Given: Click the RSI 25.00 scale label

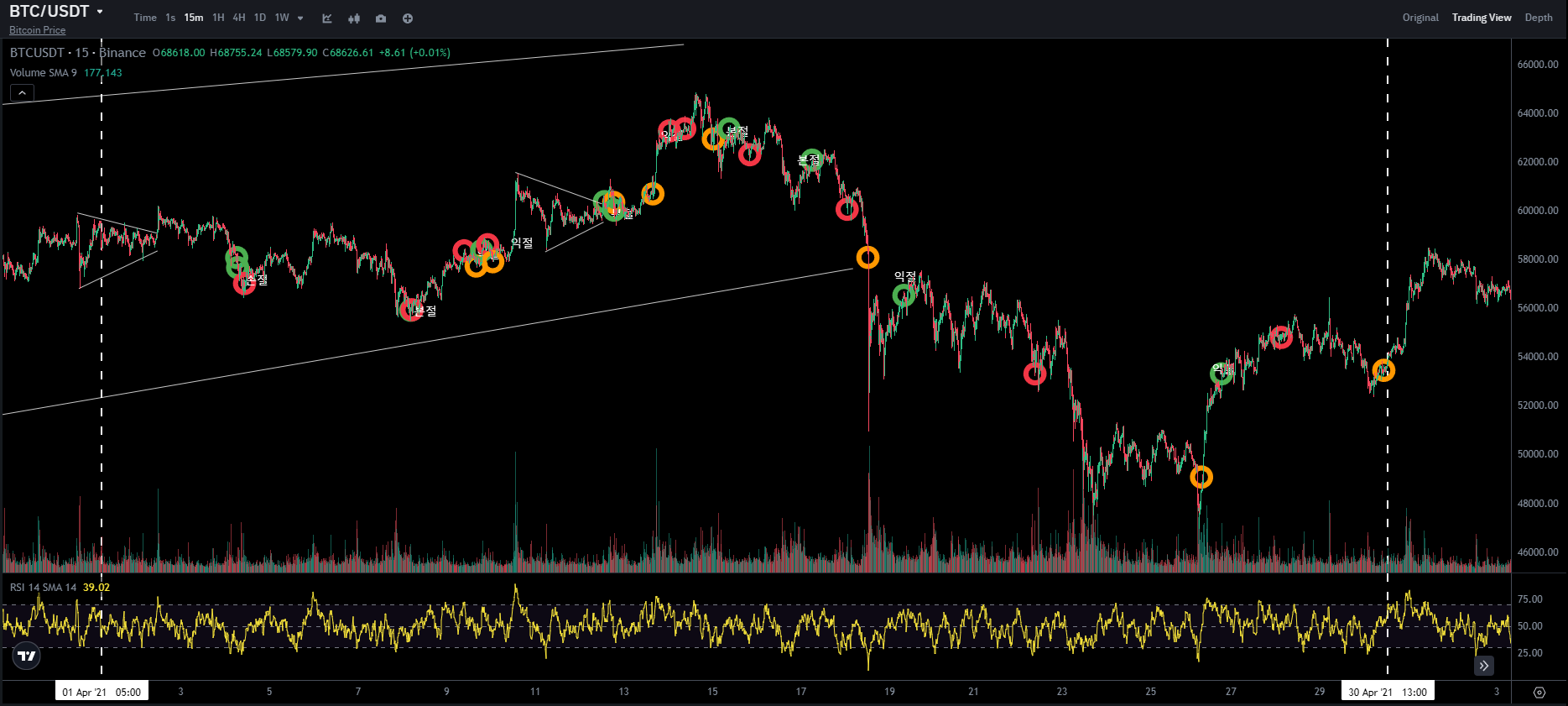Looking at the screenshot, I should click(x=1530, y=653).
